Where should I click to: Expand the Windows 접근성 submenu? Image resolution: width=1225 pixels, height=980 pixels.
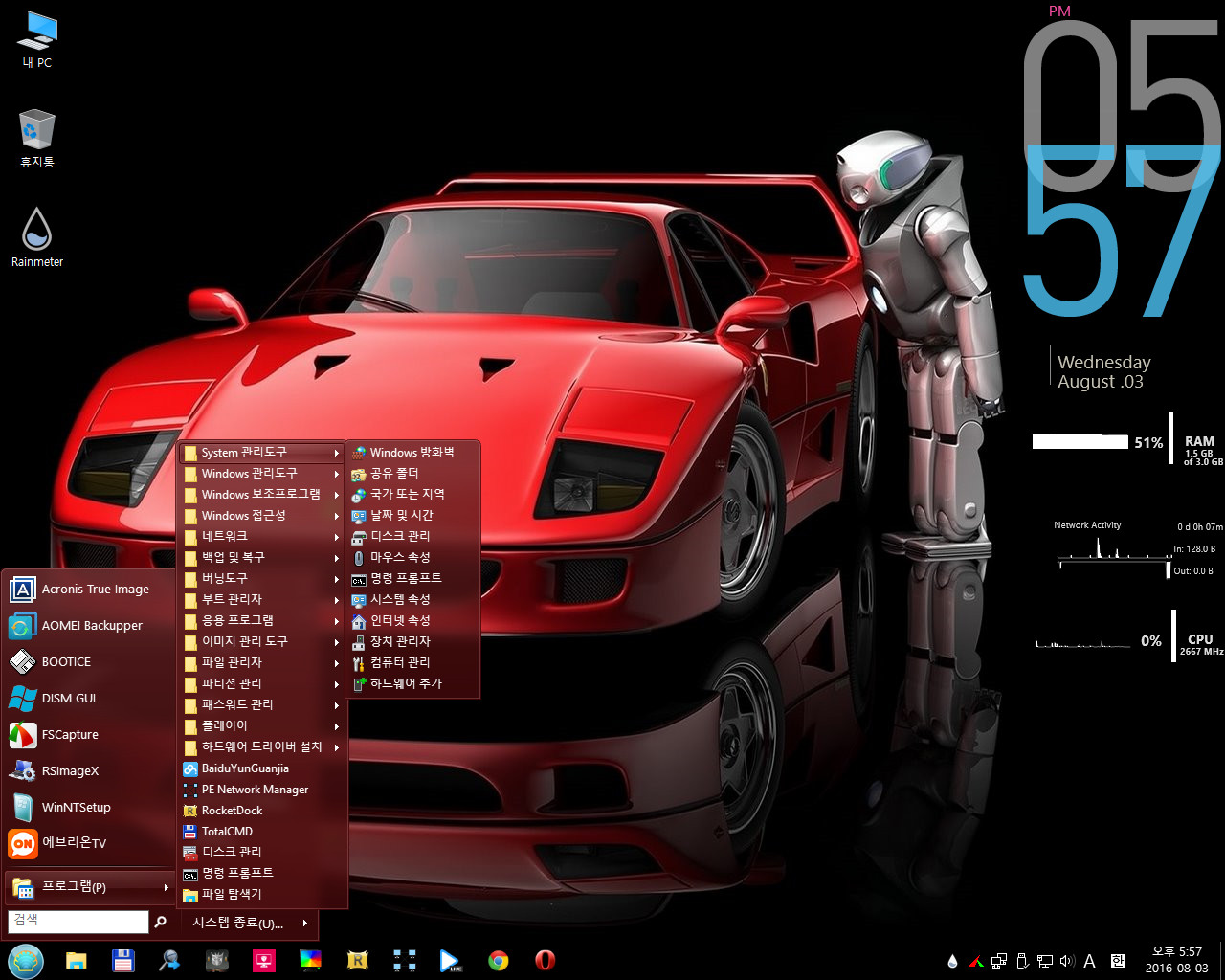262,516
